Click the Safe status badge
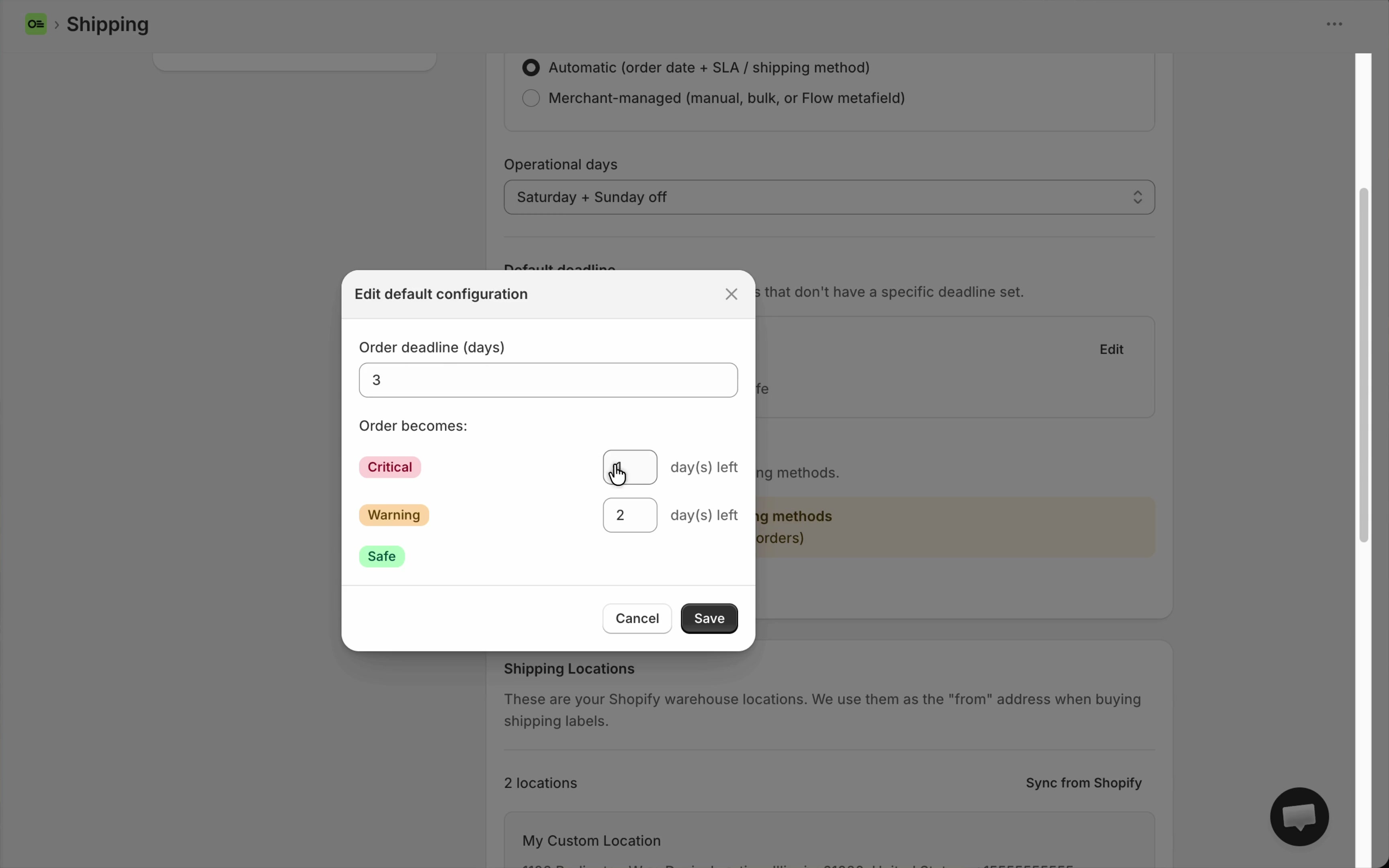This screenshot has height=868, width=1389. (382, 556)
